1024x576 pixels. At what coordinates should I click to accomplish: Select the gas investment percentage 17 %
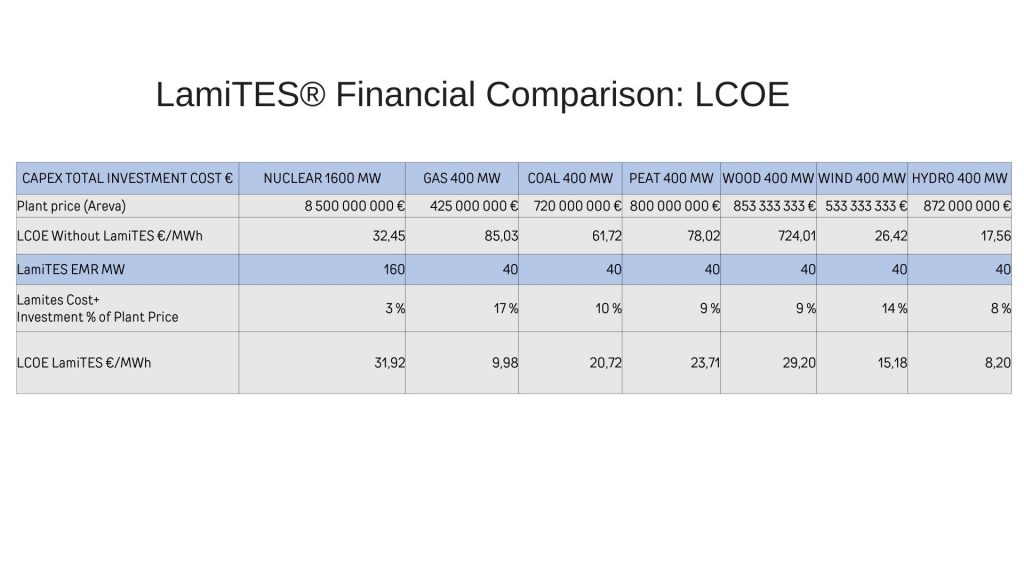click(505, 308)
